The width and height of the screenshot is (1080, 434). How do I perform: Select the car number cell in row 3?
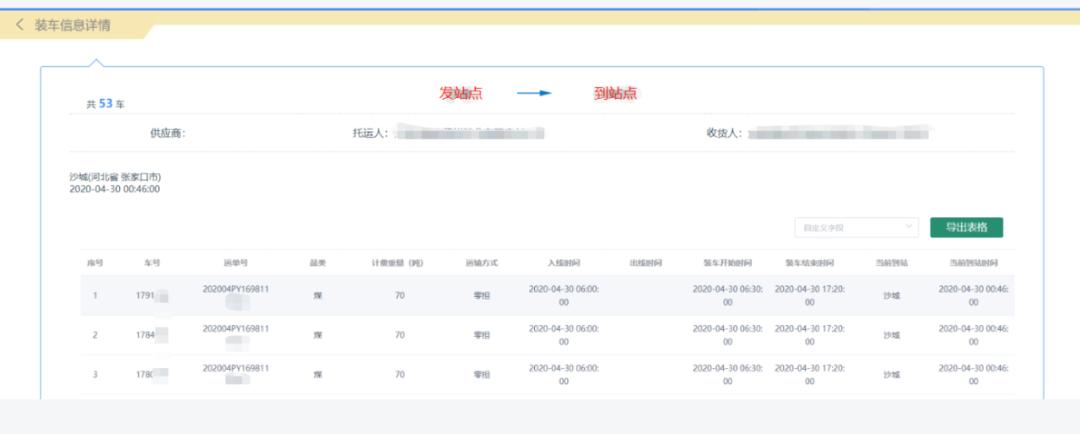[152, 374]
